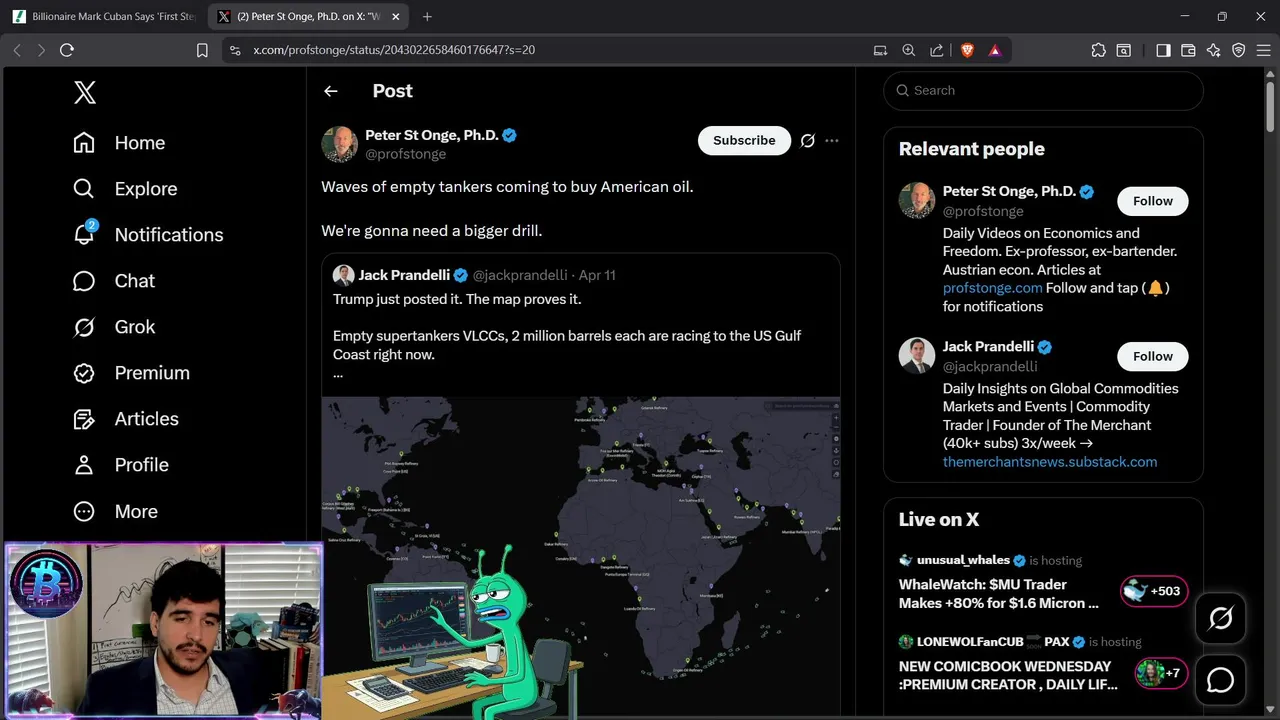Open the profstonge.com link
1280x720 pixels.
992,288
